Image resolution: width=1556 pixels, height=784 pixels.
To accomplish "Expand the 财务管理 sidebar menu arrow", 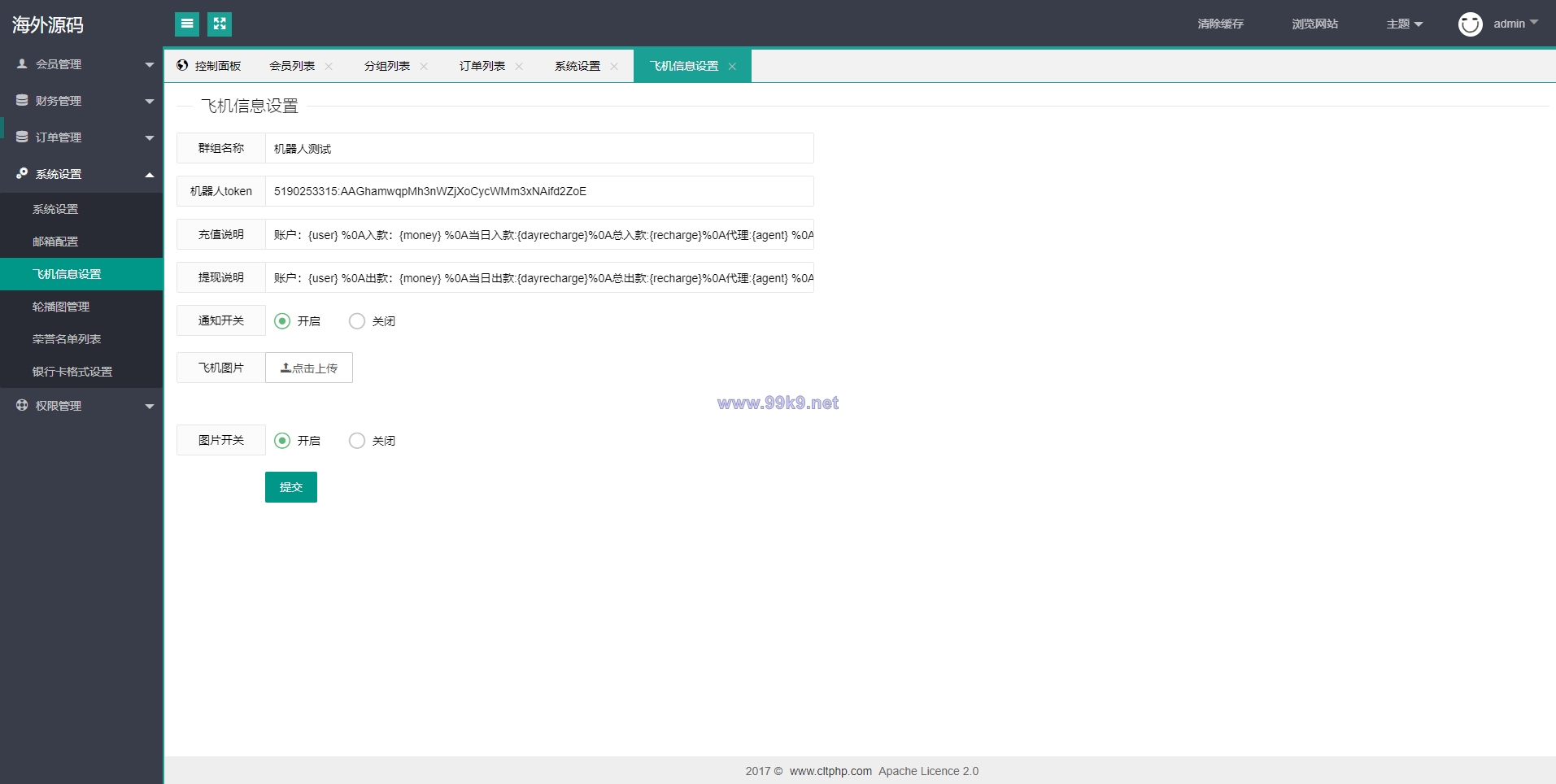I will pyautogui.click(x=150, y=102).
